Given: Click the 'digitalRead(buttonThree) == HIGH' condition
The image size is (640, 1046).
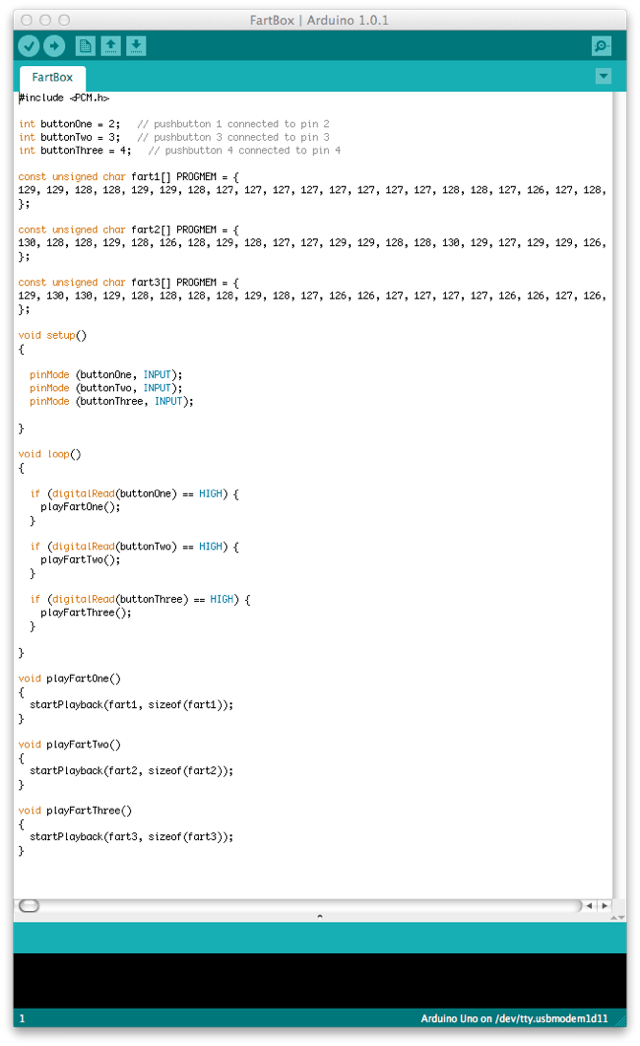Looking at the screenshot, I should point(143,599).
